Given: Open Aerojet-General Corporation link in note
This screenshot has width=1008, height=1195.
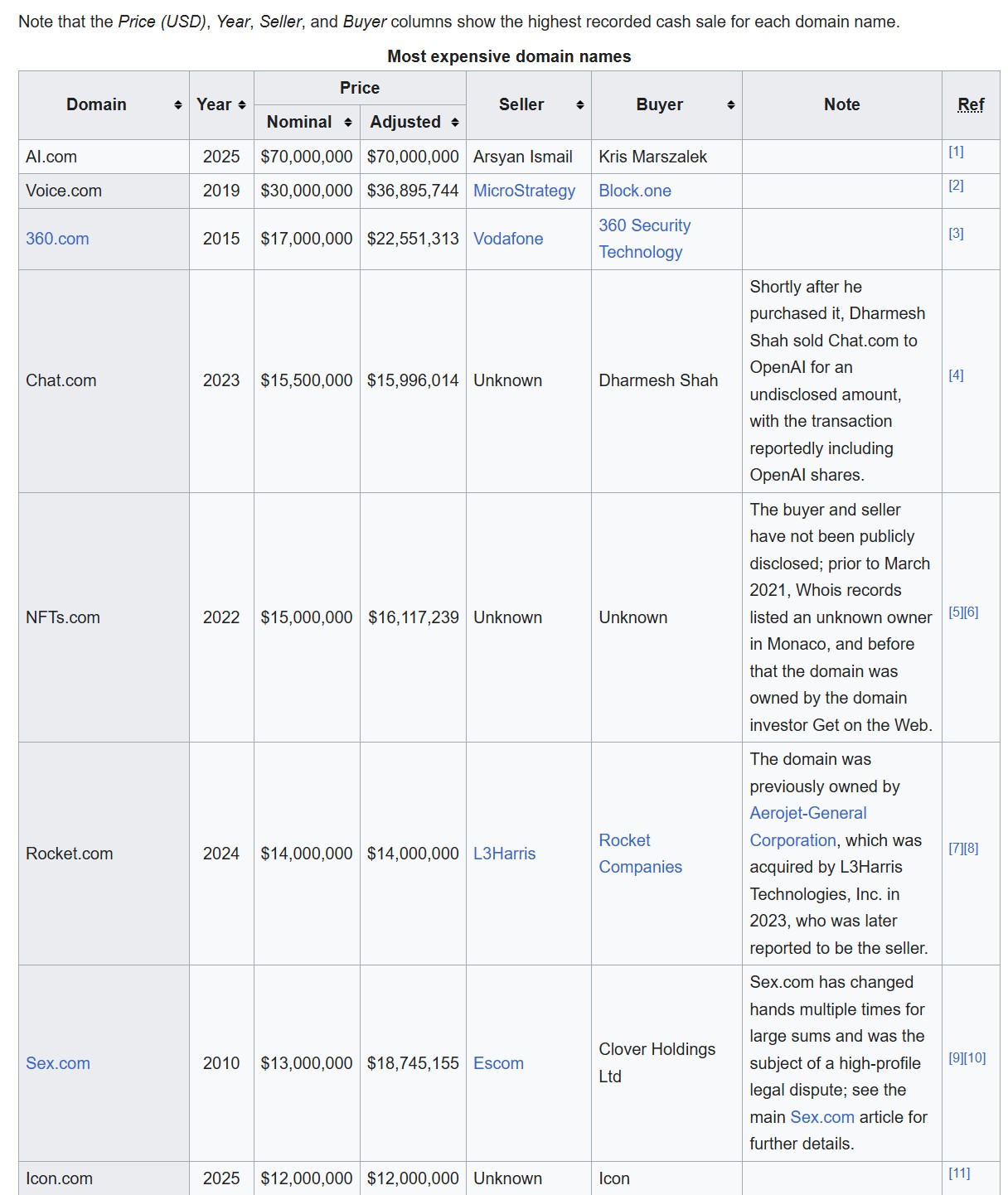Looking at the screenshot, I should [x=807, y=814].
